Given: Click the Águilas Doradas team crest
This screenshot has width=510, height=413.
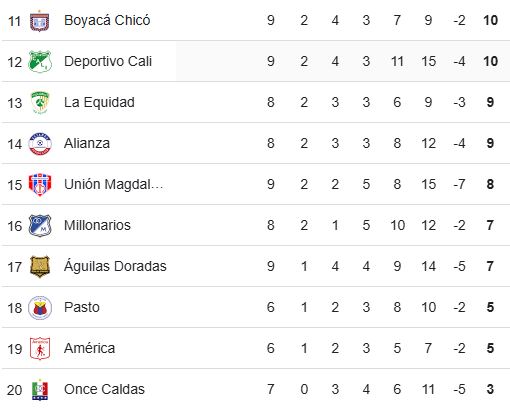Looking at the screenshot, I should tap(40, 267).
